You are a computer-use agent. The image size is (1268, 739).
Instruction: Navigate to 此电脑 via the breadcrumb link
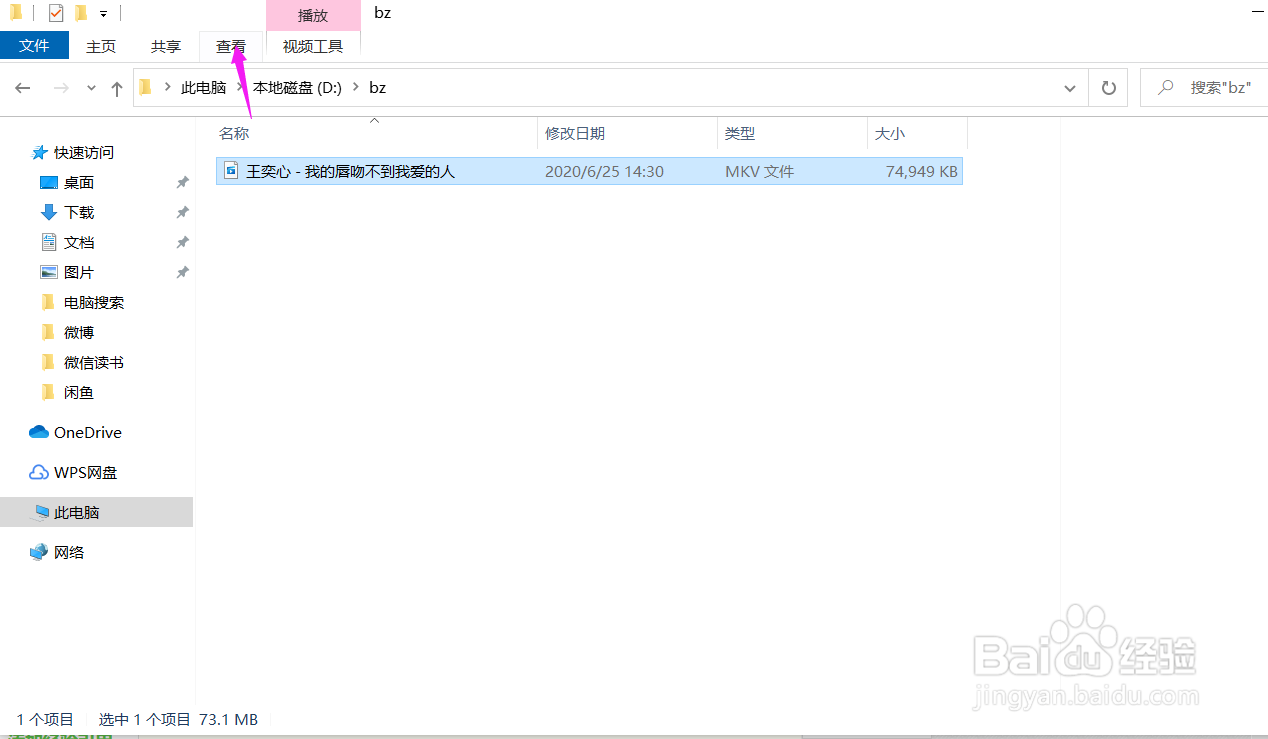point(203,87)
